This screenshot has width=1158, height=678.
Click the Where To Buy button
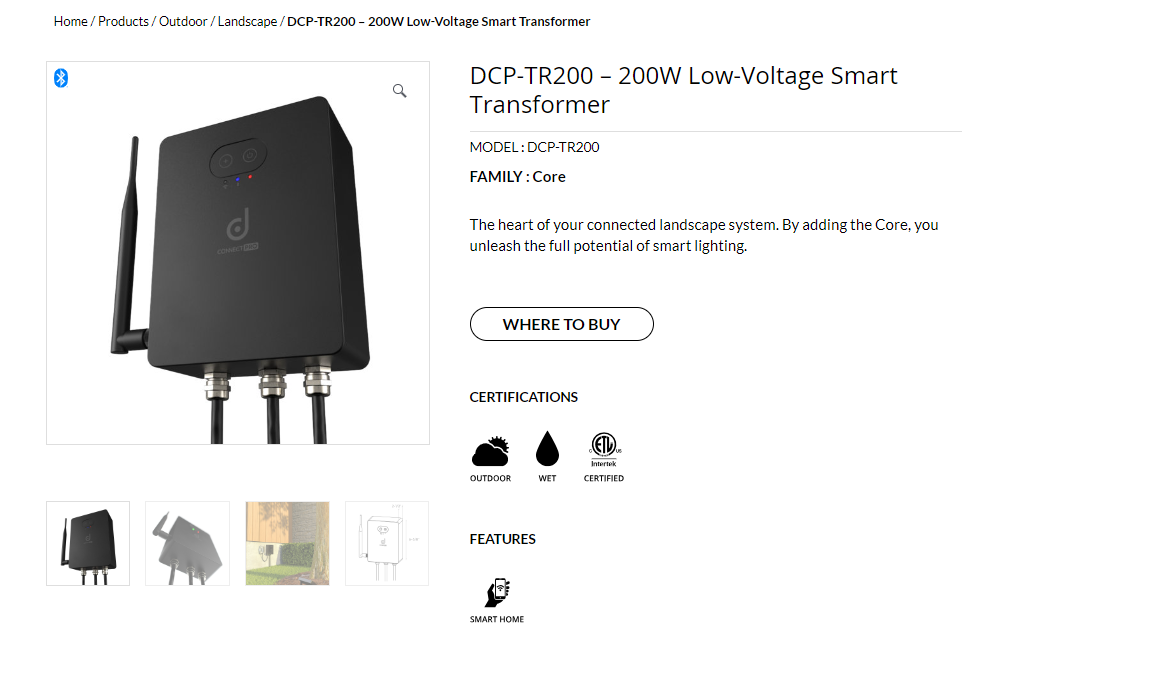tap(561, 324)
